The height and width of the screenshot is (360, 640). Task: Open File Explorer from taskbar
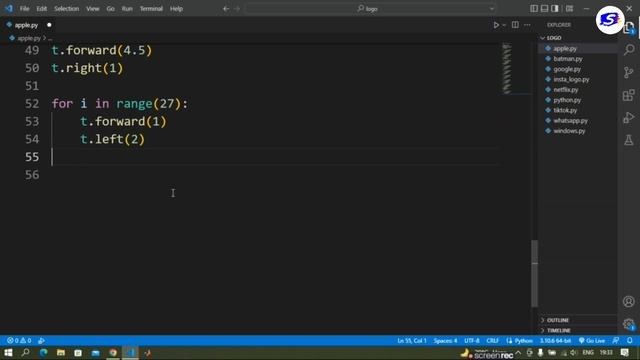tap(61, 353)
